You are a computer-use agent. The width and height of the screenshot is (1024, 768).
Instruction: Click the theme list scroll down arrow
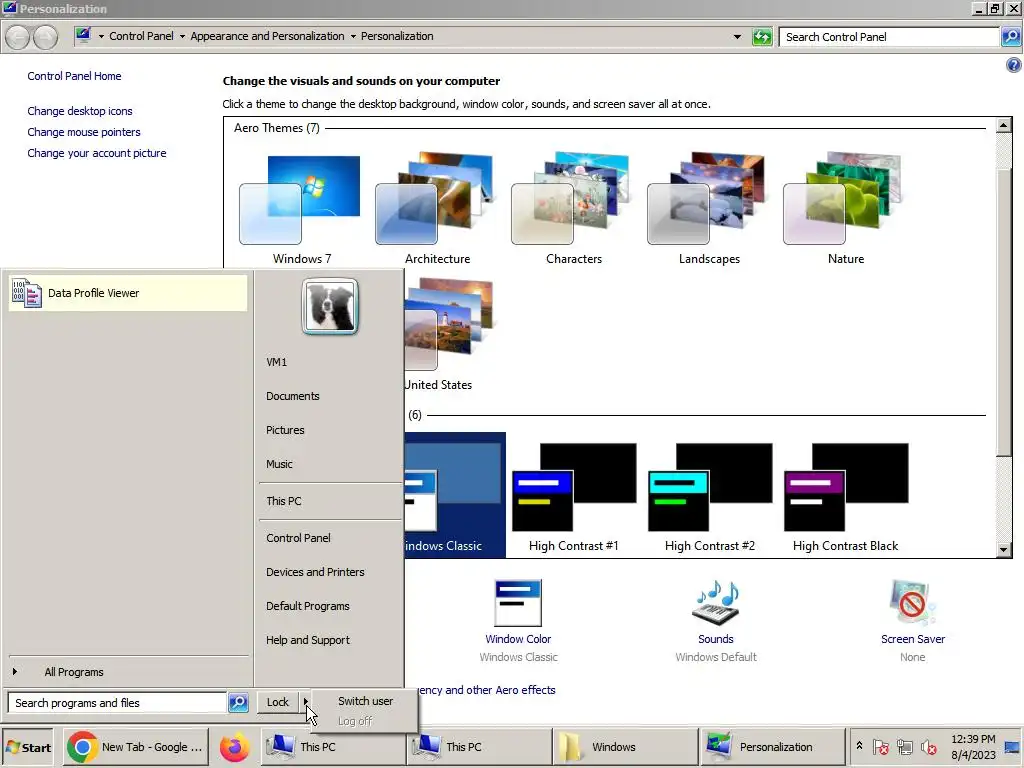(x=1004, y=550)
